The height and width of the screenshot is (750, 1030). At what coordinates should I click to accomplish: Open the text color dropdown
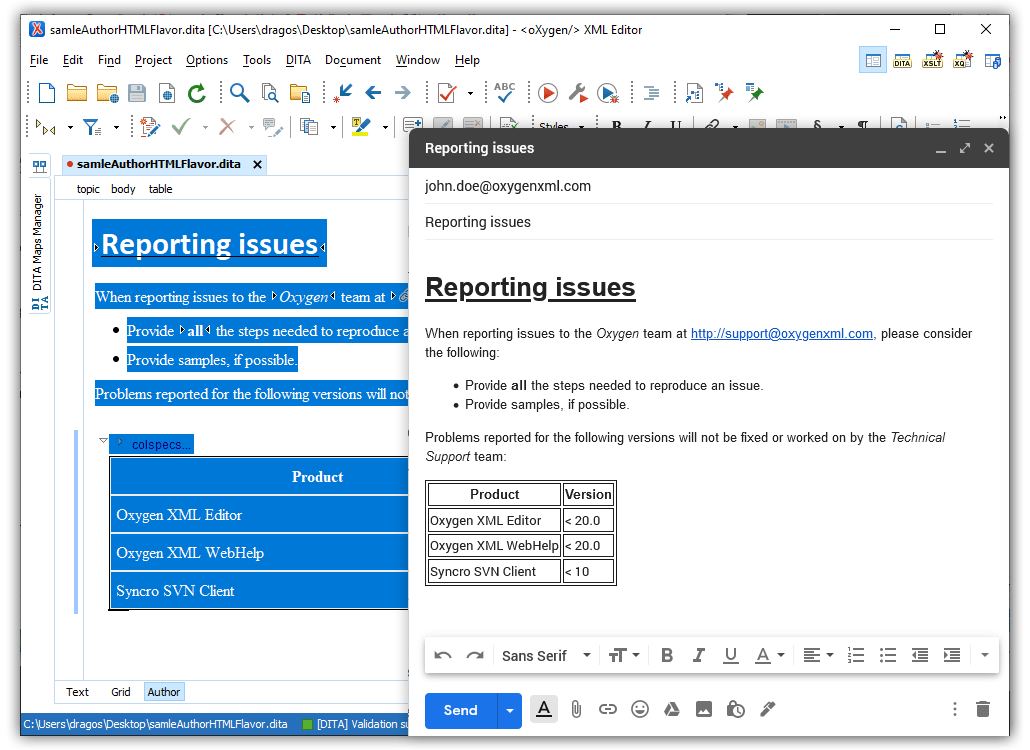(x=770, y=655)
